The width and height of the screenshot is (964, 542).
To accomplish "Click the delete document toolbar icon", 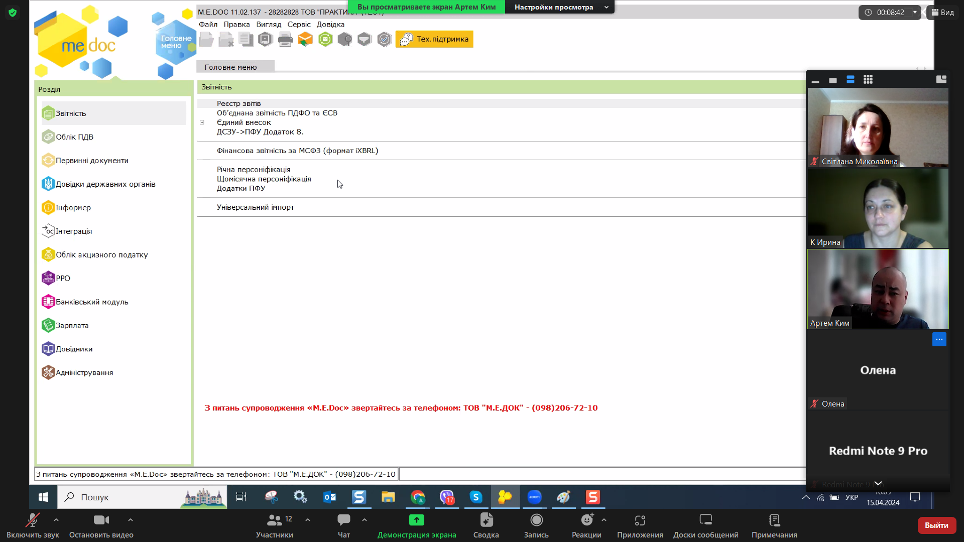I will pos(226,39).
